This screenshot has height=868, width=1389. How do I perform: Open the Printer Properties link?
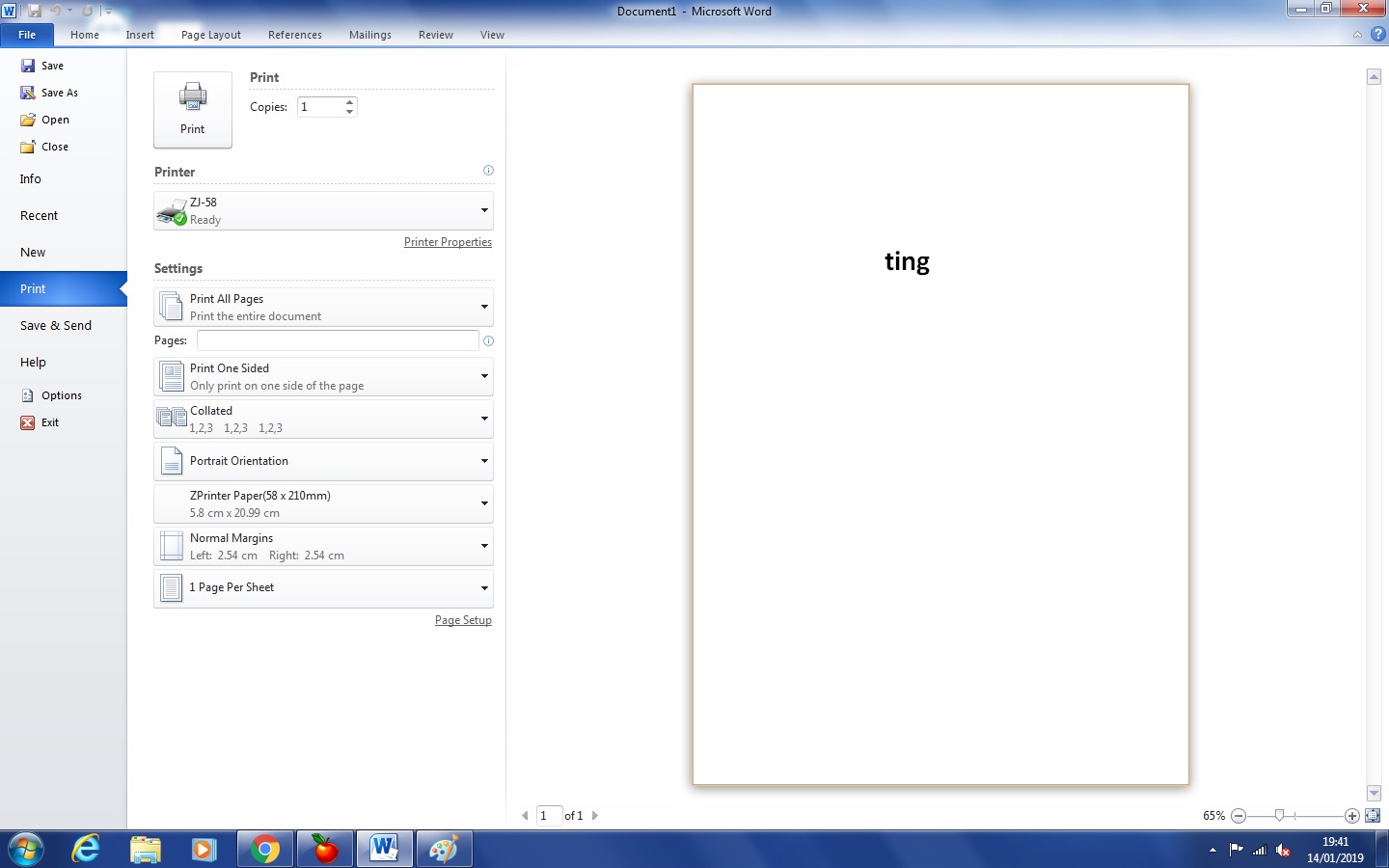pos(448,242)
